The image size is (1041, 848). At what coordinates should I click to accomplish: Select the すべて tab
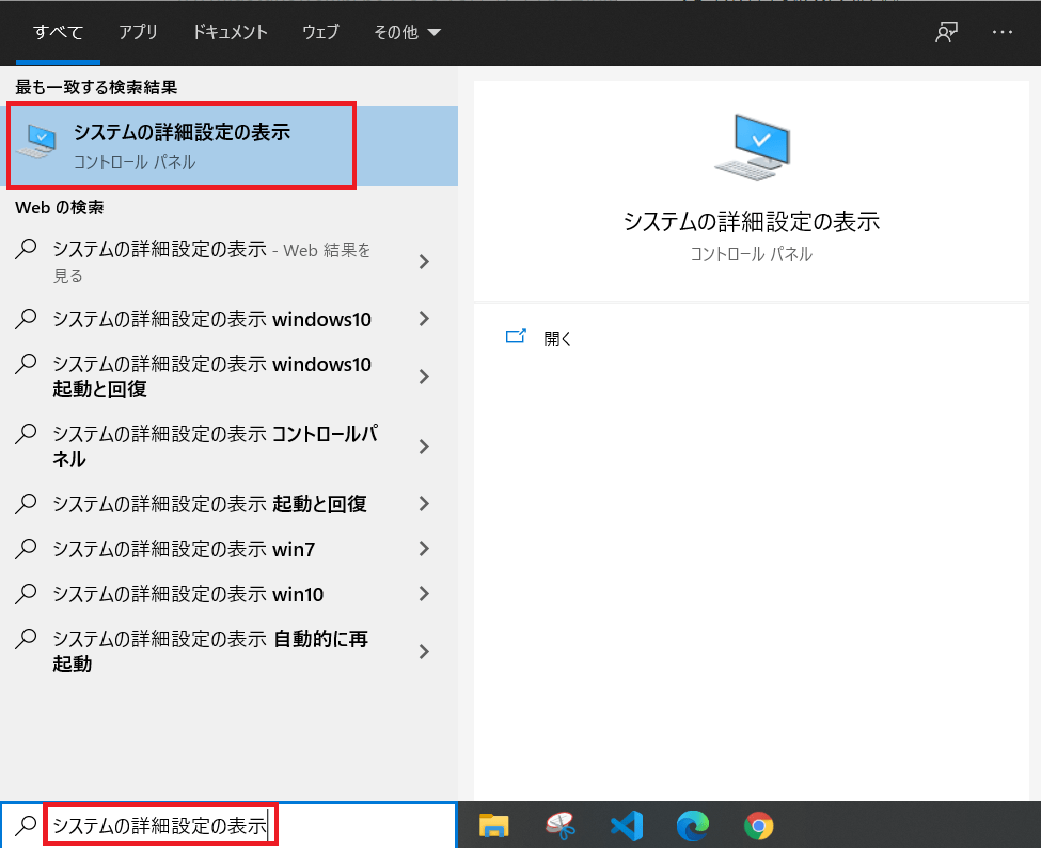coord(58,32)
